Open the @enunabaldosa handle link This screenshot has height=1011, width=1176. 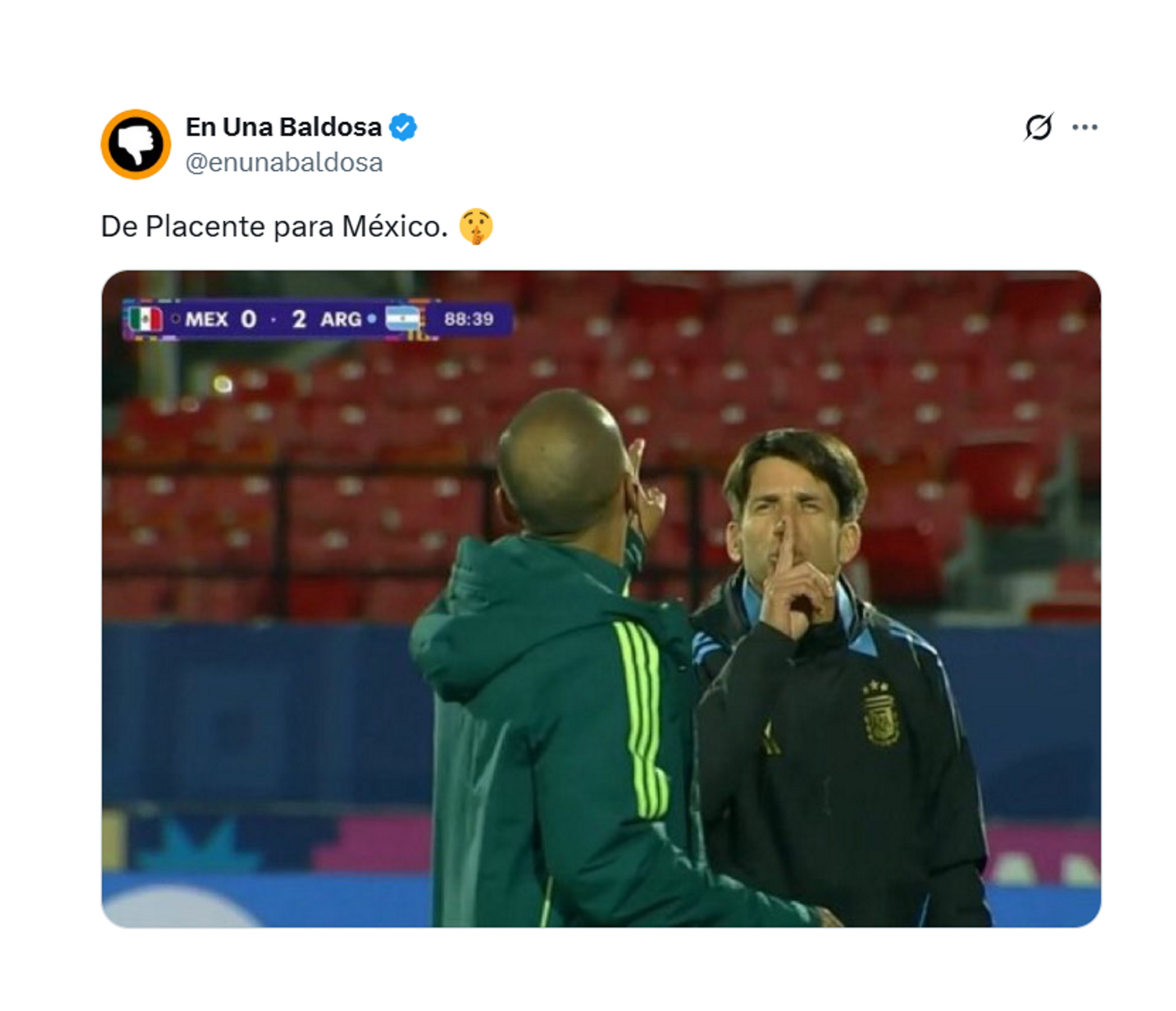(284, 162)
